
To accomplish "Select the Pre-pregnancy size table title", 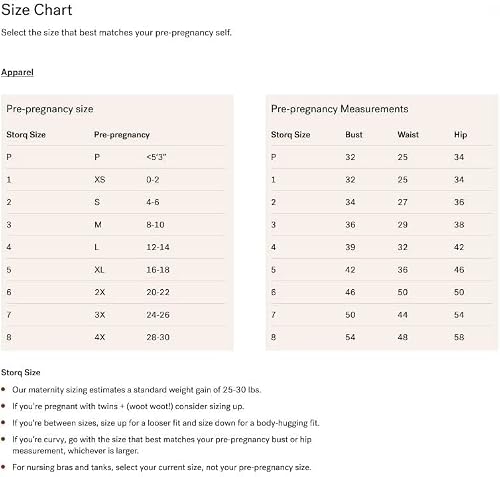I will tap(50, 109).
